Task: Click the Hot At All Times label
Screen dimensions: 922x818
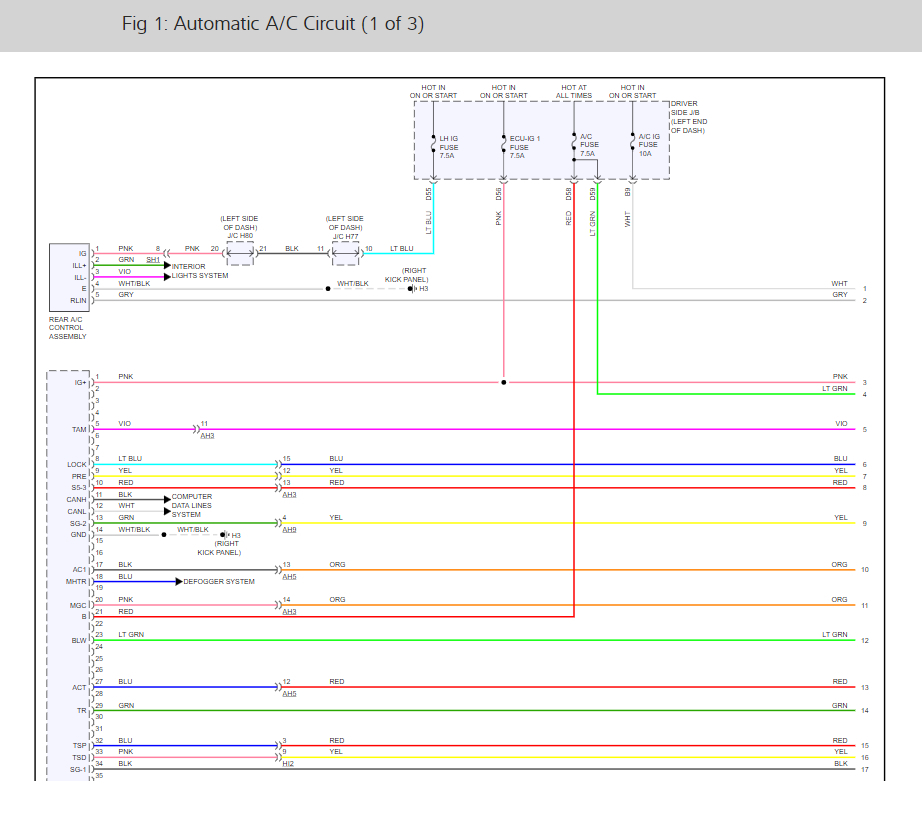Action: [x=575, y=92]
